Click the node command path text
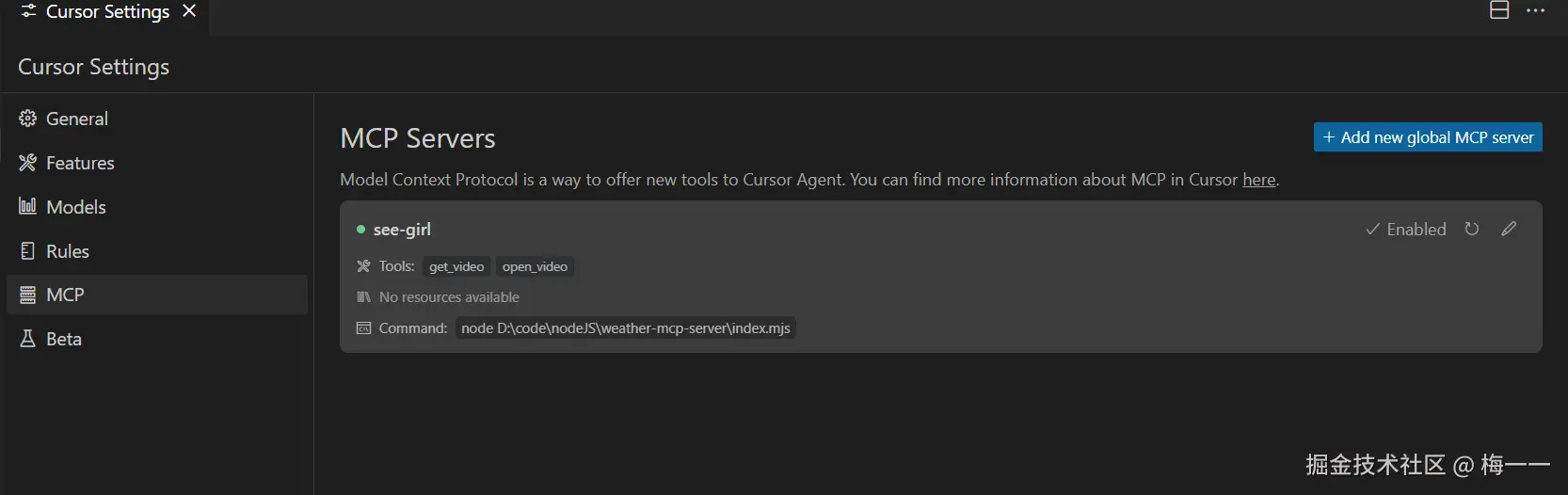Screen dimensions: 1568x495 click(625, 328)
